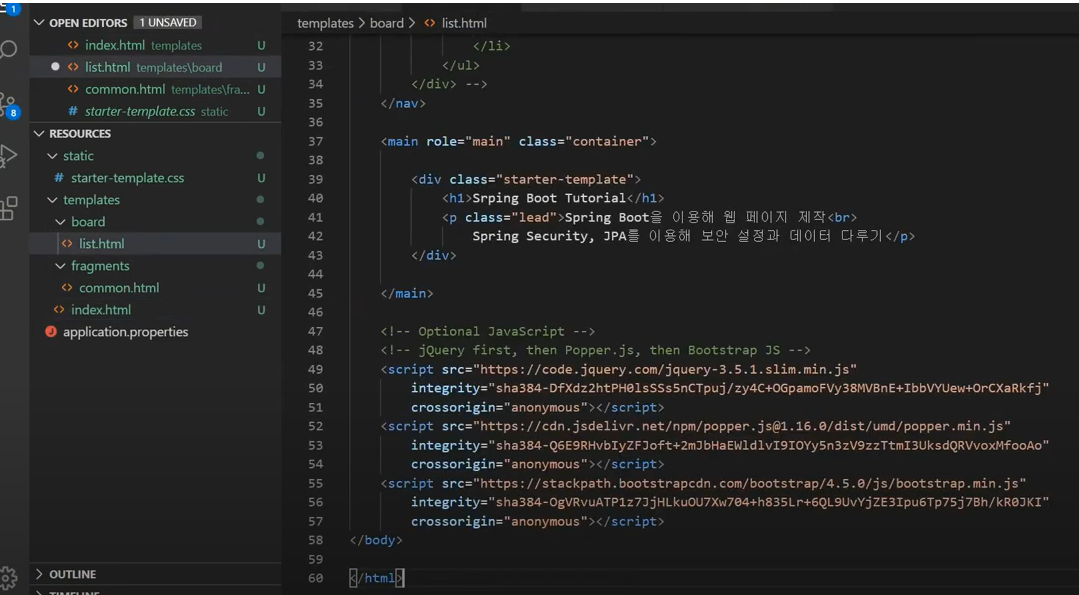Click HTML icon in breadcrumb before list.html
Image resolution: width=1079 pixels, height=595 pixels.
(x=430, y=23)
